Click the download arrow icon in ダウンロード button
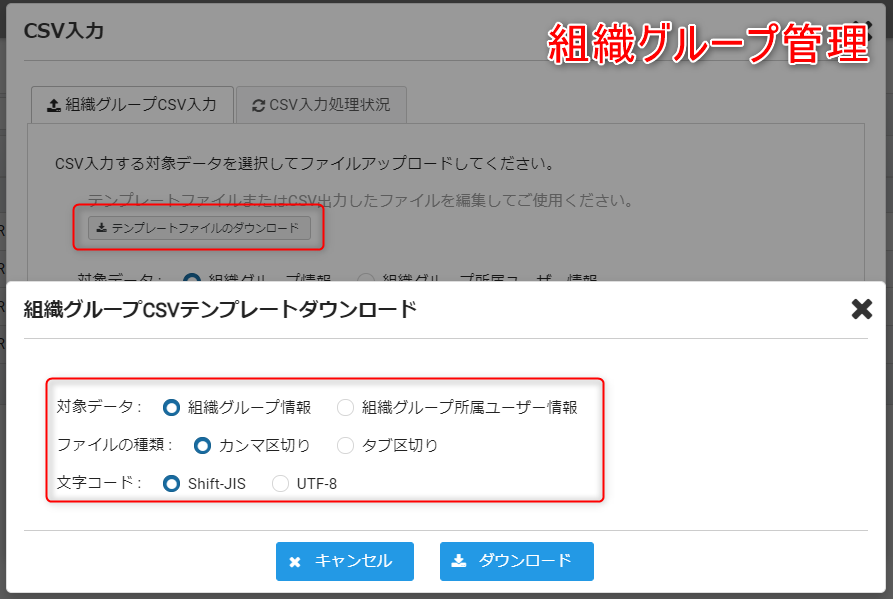This screenshot has width=893, height=599. pyautogui.click(x=459, y=561)
